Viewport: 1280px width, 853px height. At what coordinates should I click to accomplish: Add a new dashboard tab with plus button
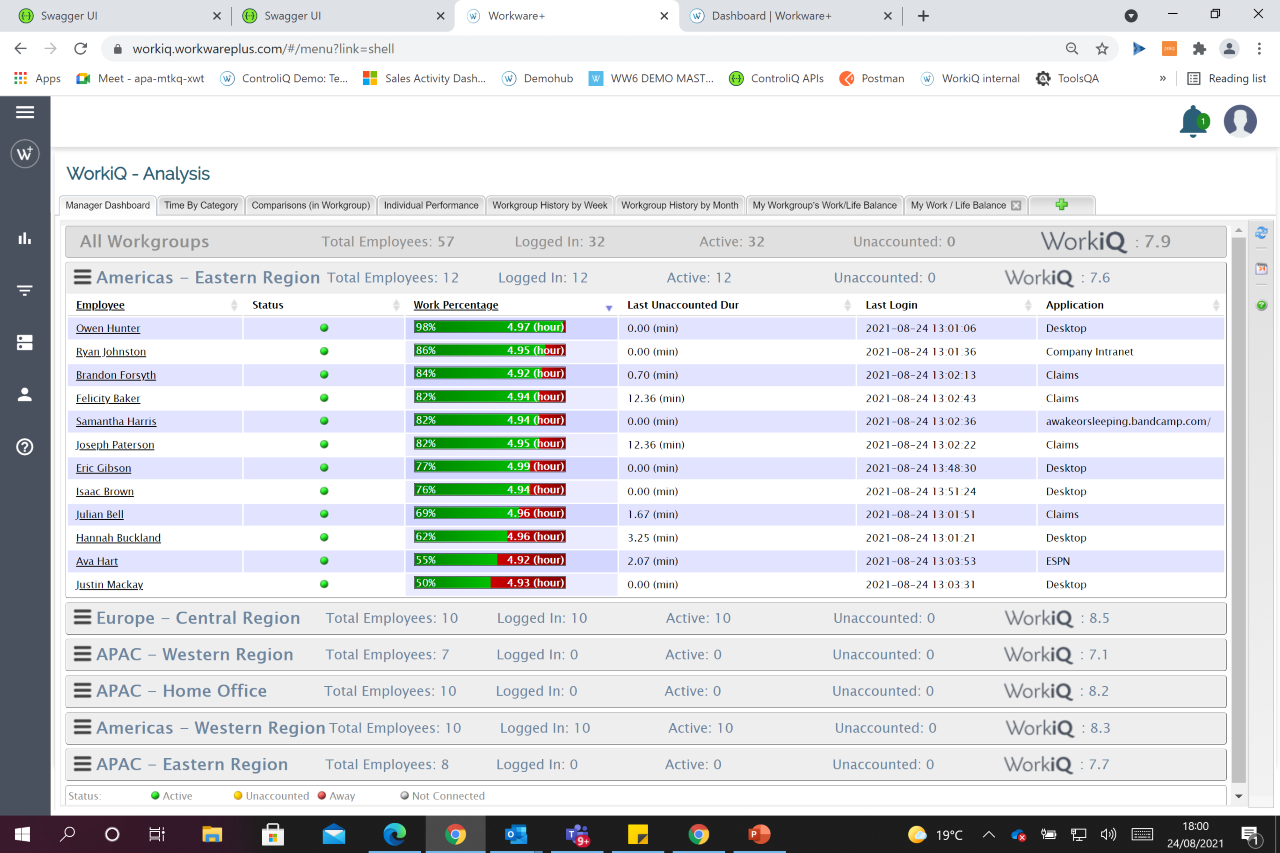(1060, 204)
